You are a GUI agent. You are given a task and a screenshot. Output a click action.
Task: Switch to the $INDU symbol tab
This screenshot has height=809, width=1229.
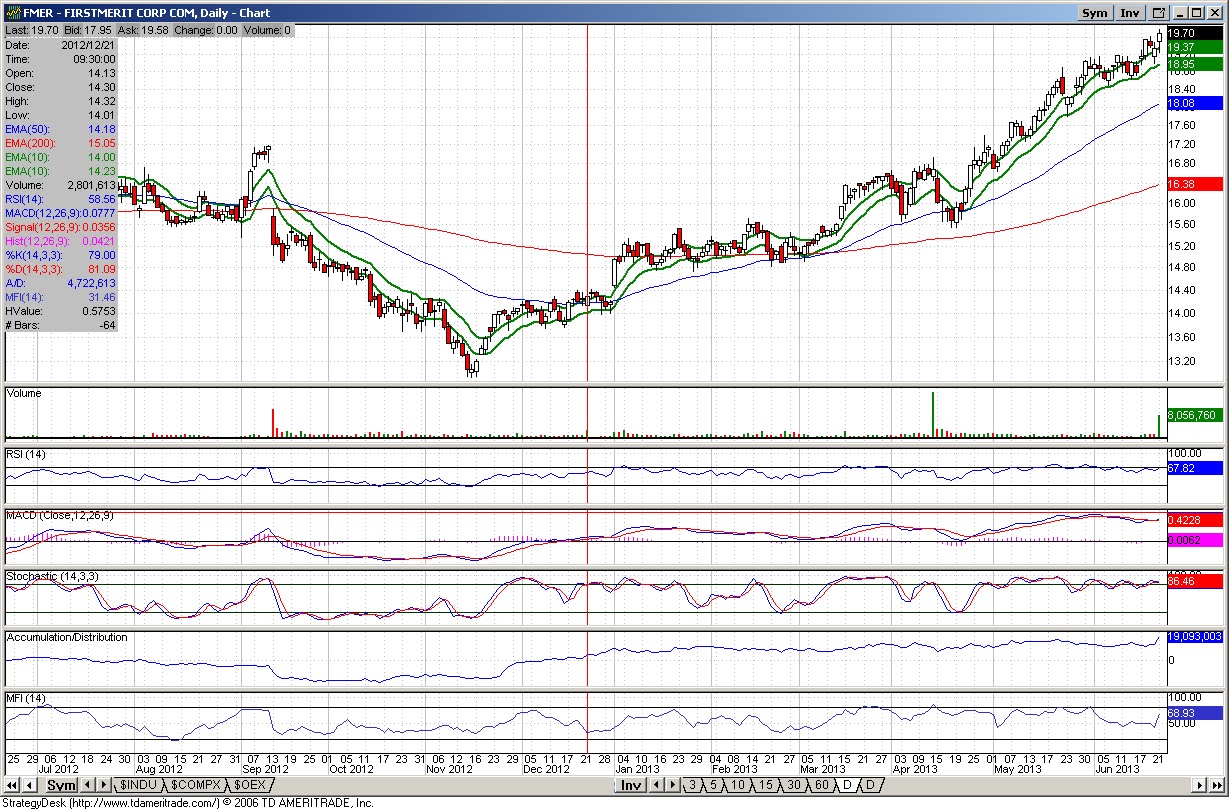tap(139, 786)
